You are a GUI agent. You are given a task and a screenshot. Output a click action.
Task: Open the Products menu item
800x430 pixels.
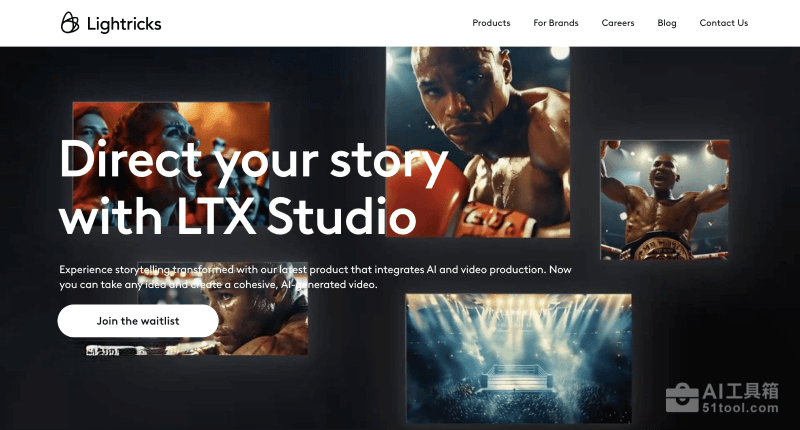coord(491,23)
